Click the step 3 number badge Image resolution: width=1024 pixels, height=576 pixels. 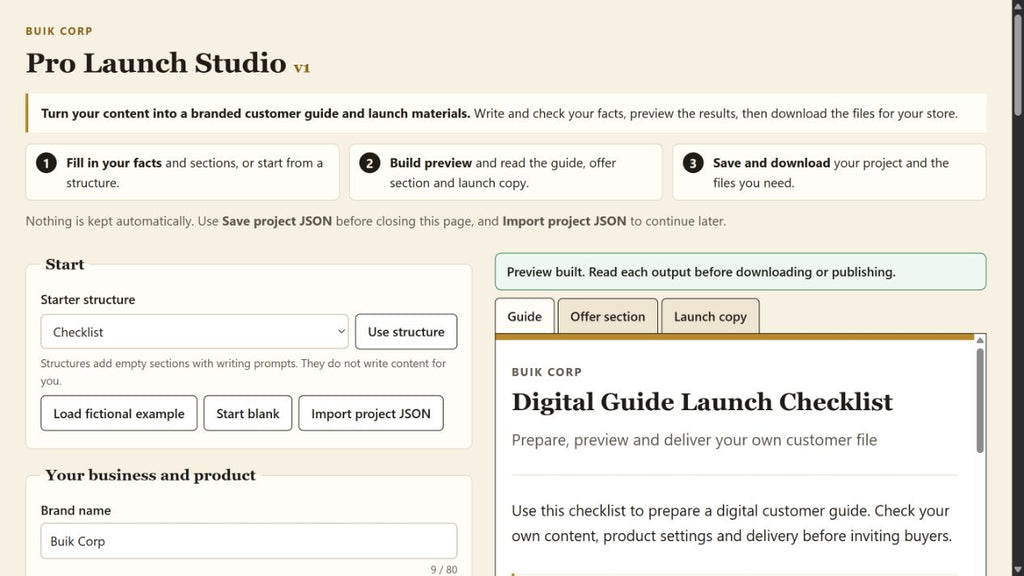(693, 163)
